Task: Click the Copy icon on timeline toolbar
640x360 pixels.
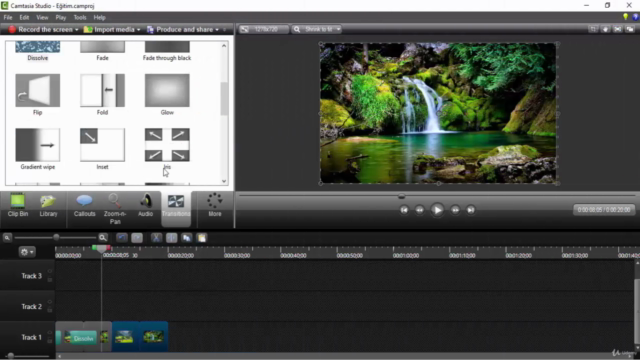Action: (x=187, y=238)
